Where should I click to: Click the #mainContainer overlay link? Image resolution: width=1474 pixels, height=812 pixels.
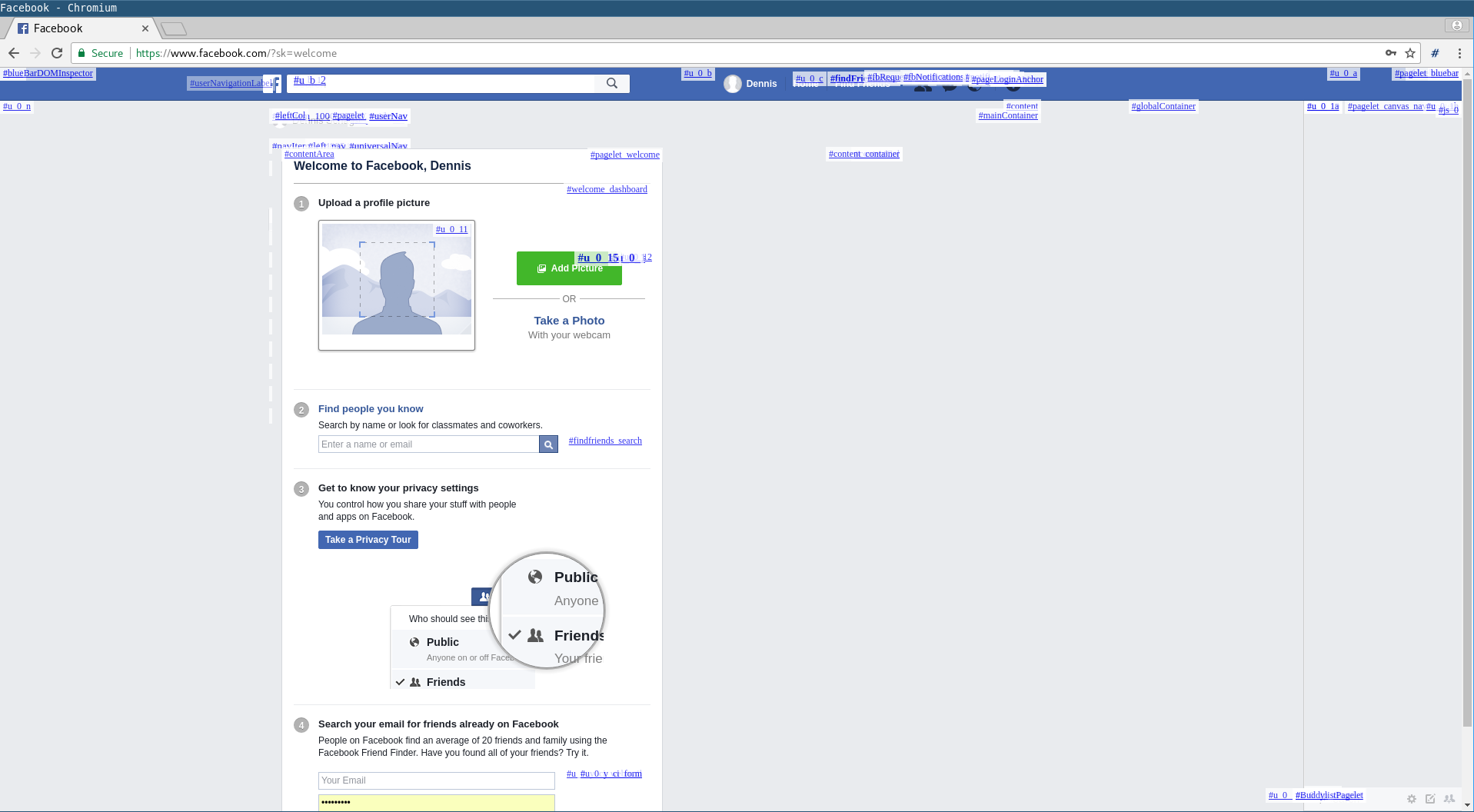[x=1008, y=115]
